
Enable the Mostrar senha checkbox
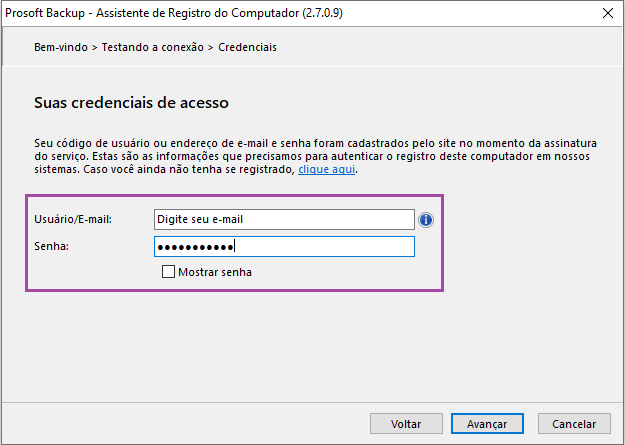(168, 272)
